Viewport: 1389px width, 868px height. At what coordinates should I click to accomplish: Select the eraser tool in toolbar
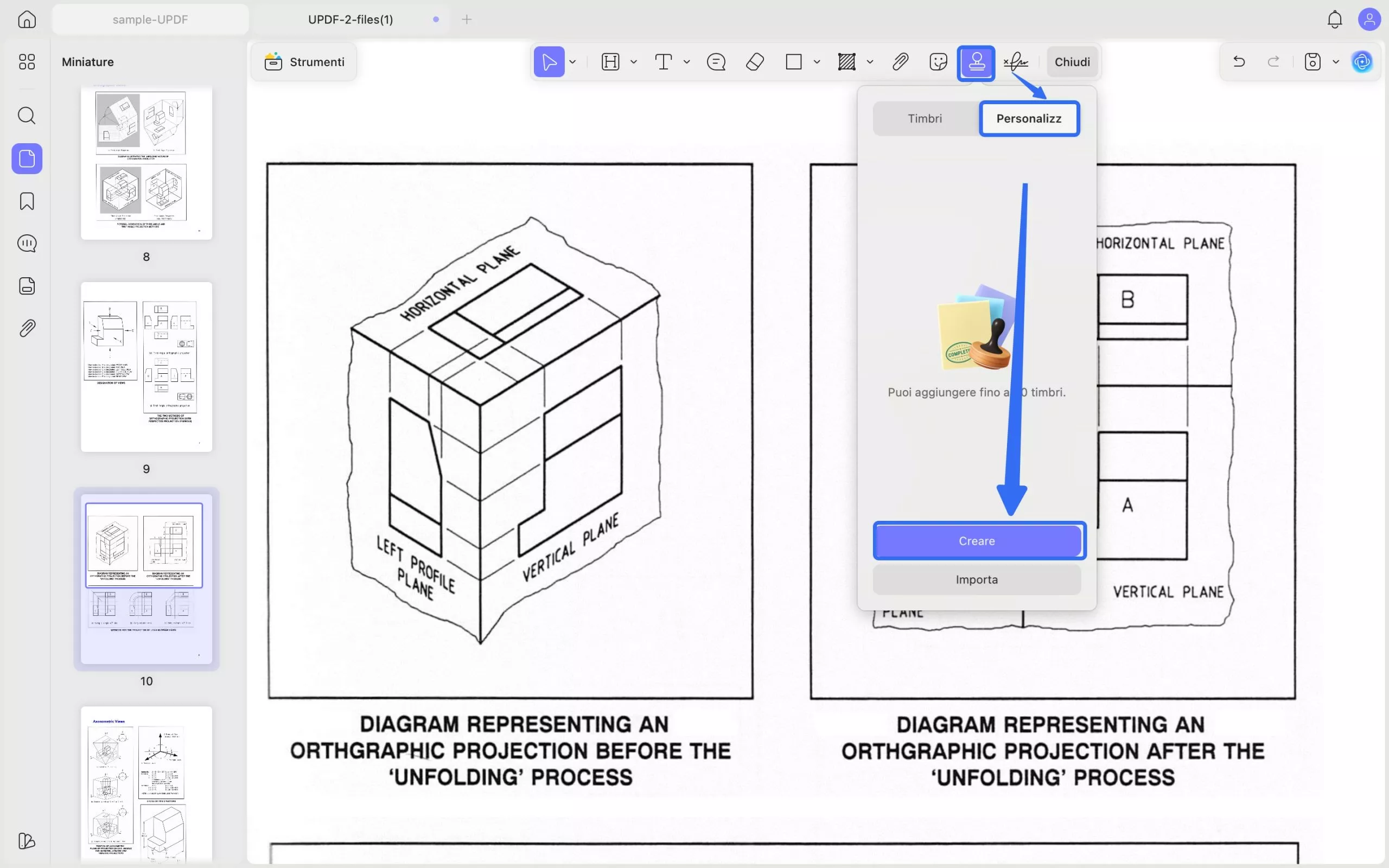pos(755,62)
